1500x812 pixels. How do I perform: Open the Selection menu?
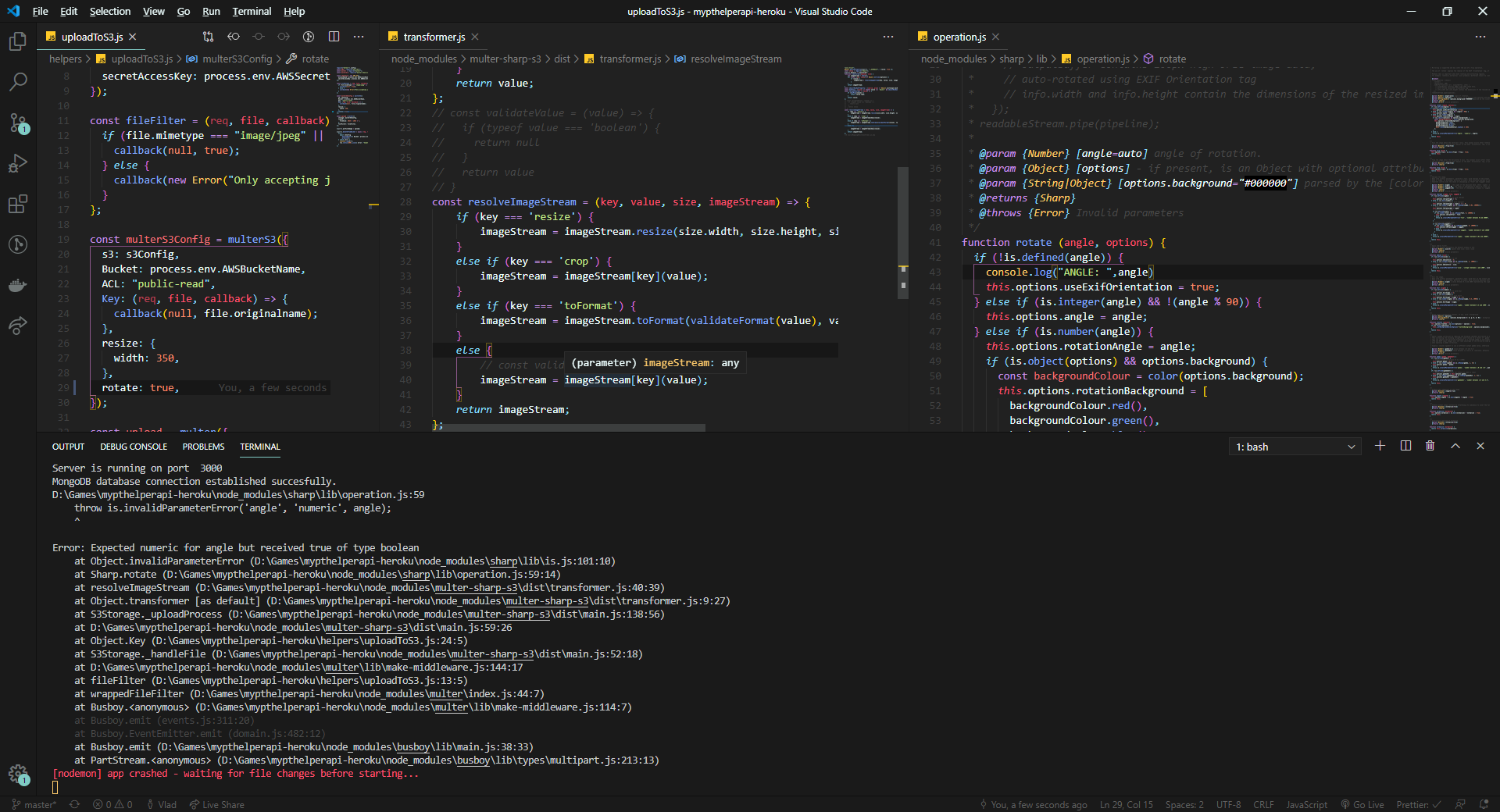[110, 11]
